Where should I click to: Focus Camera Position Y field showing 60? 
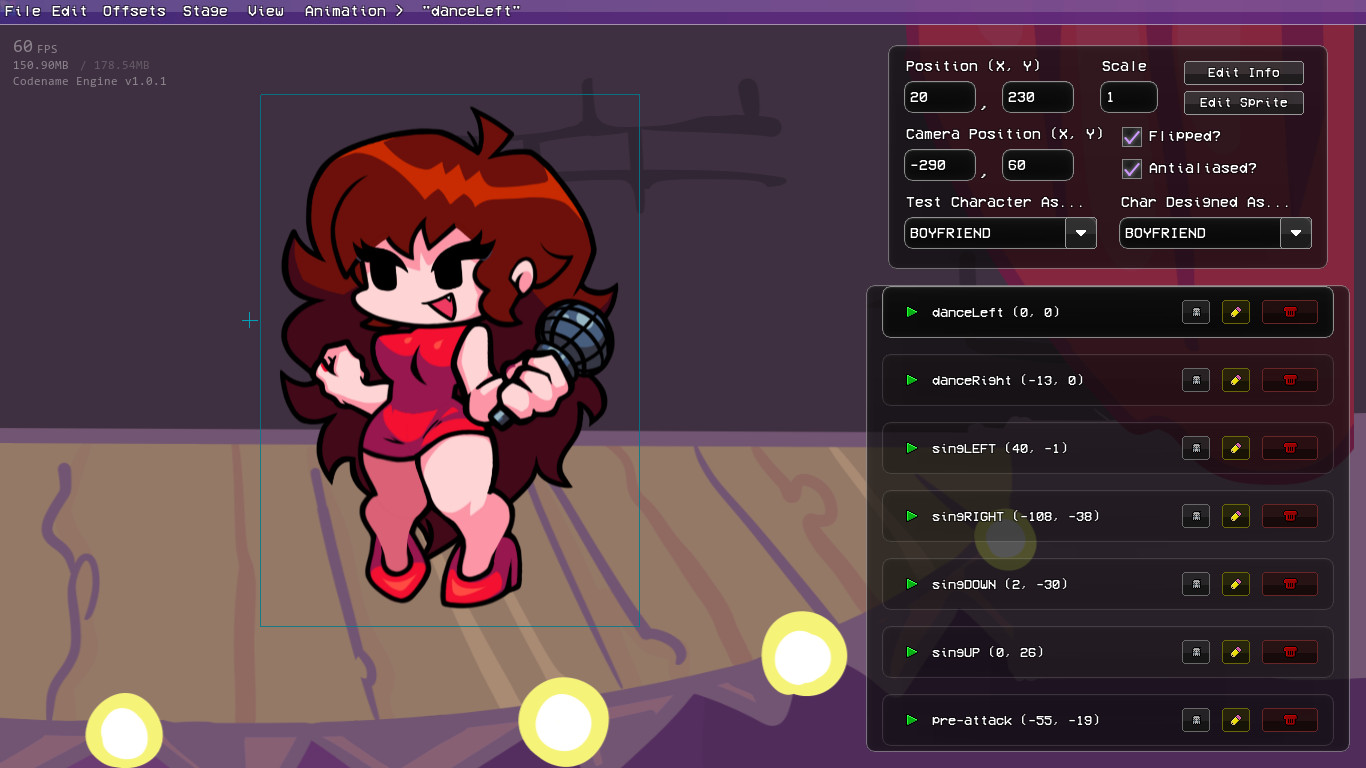(x=1038, y=165)
